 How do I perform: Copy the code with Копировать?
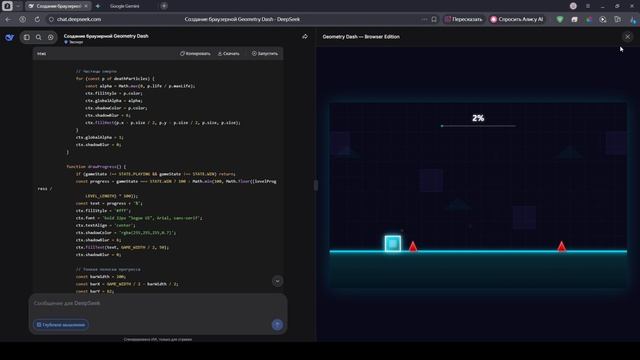click(195, 53)
